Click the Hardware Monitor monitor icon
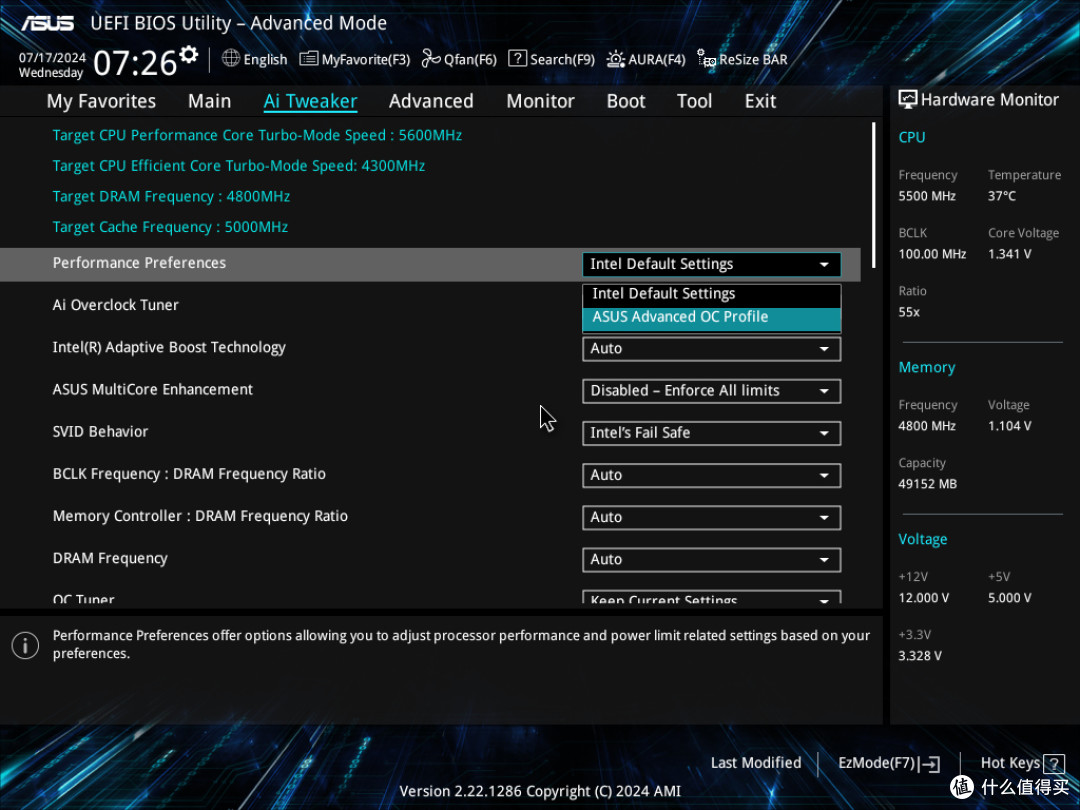Screen dimensions: 1080x810 [x=908, y=99]
